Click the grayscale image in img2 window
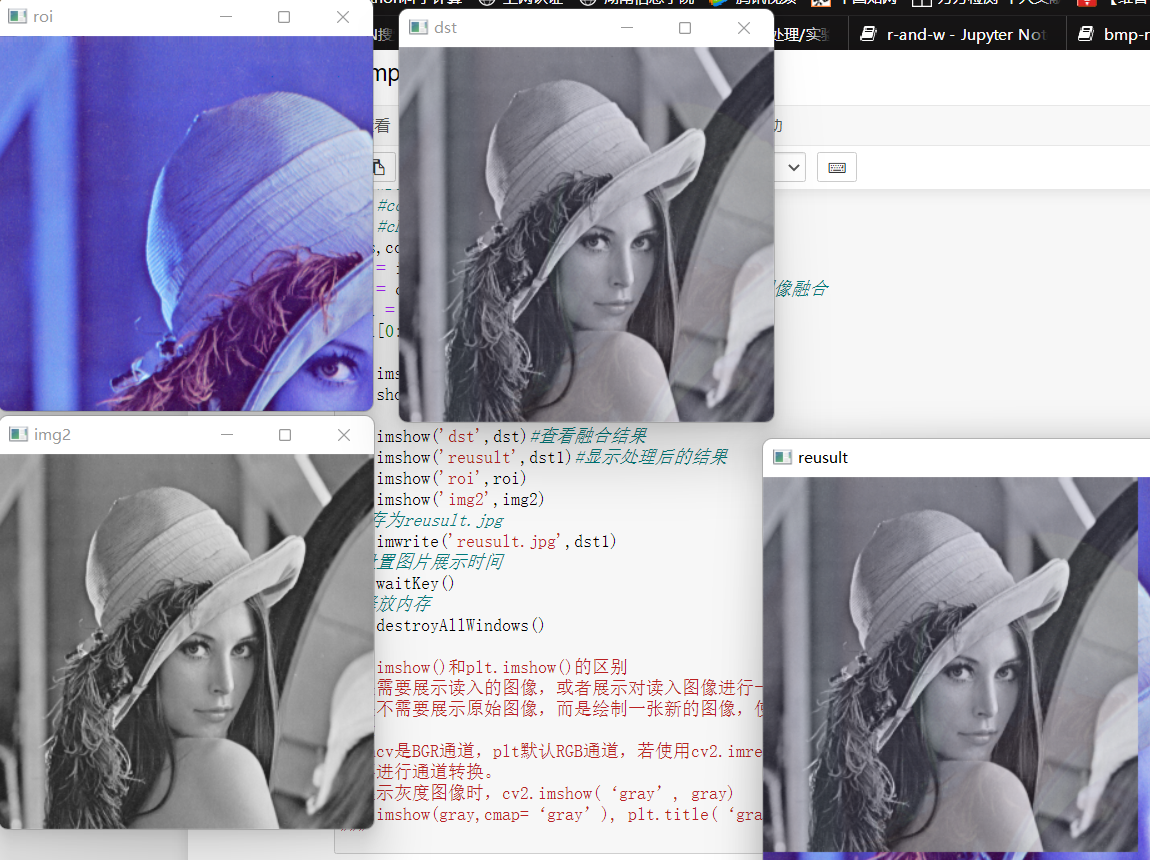Image resolution: width=1150 pixels, height=860 pixels. tap(187, 642)
